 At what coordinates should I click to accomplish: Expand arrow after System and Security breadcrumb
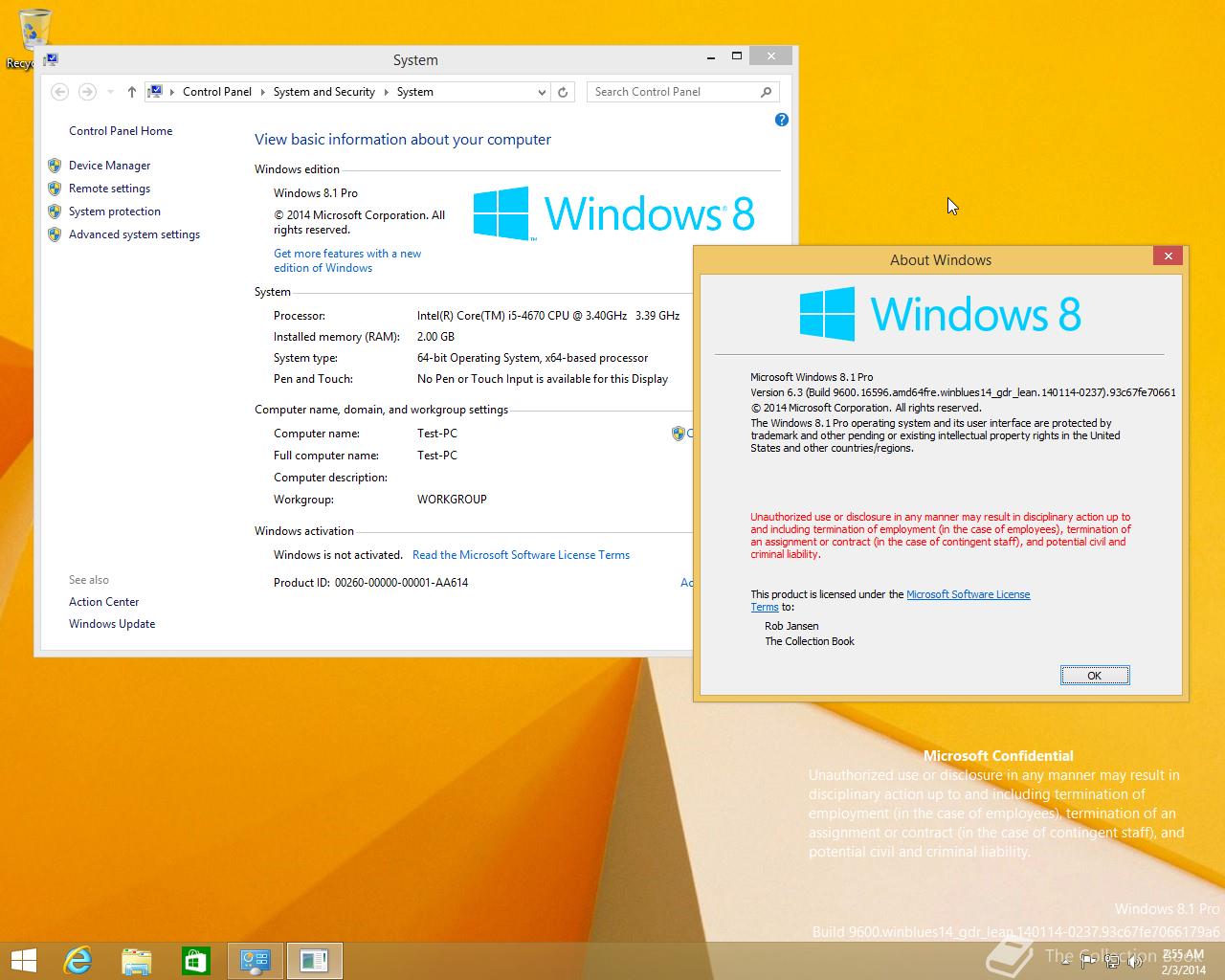[x=387, y=92]
